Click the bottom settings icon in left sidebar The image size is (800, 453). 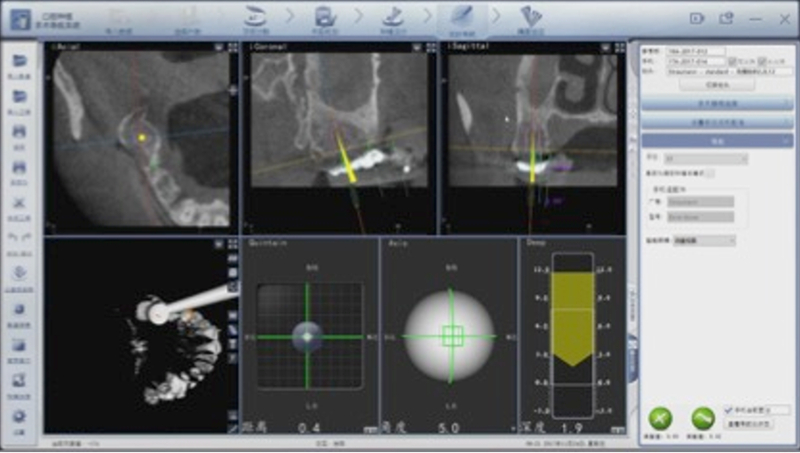pyautogui.click(x=20, y=418)
